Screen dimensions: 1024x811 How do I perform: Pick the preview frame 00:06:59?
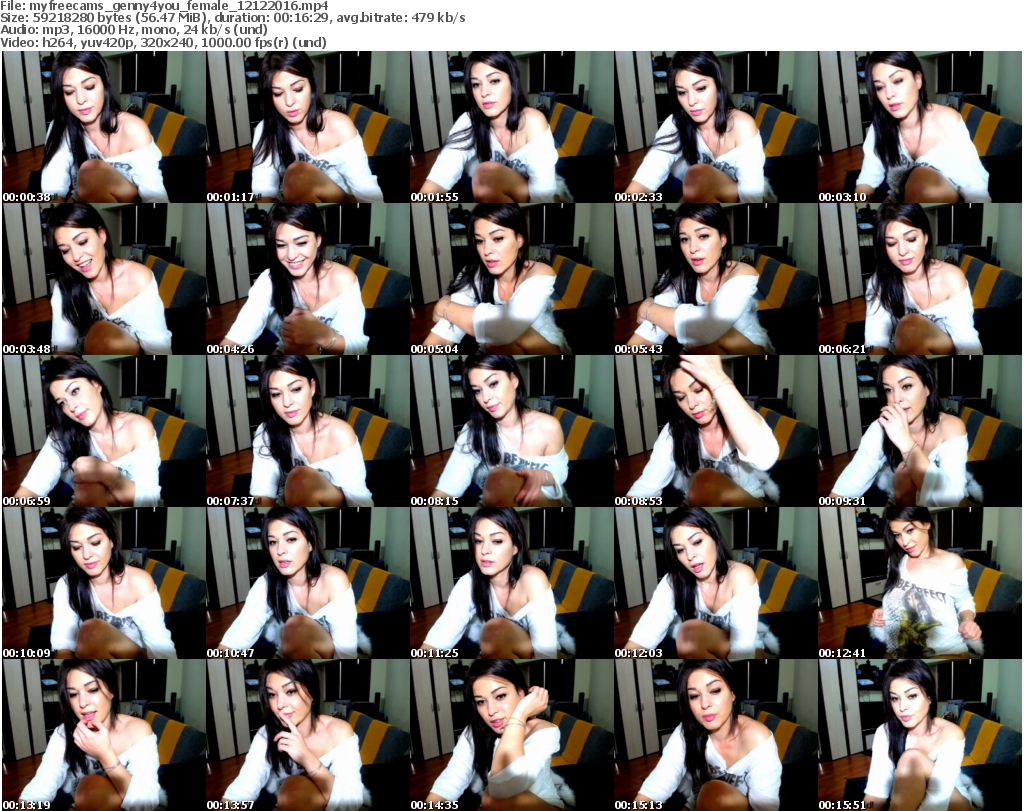tap(104, 431)
